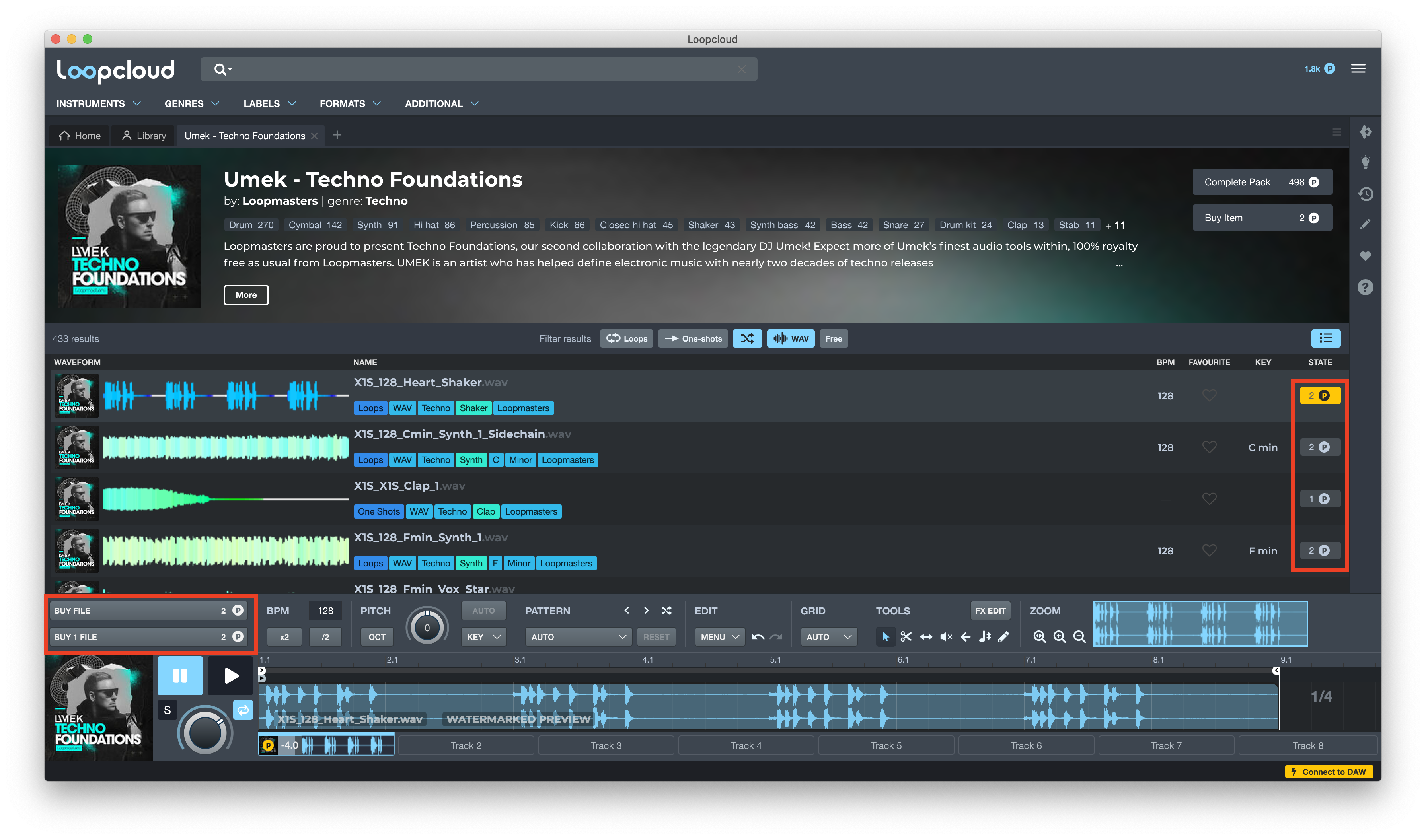This screenshot has height=840, width=1426.
Task: Toggle the WAV filter
Action: pyautogui.click(x=790, y=338)
